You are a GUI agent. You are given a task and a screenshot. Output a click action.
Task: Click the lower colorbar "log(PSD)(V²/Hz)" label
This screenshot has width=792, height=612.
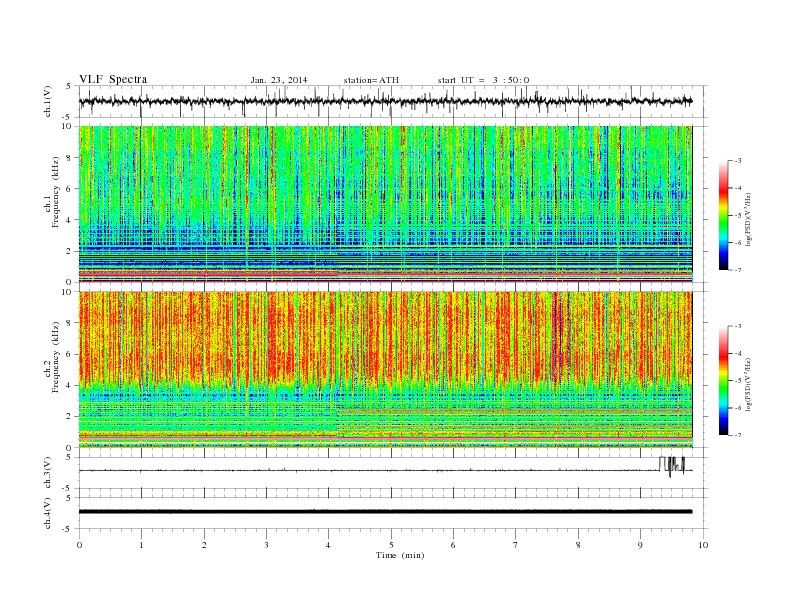(749, 384)
